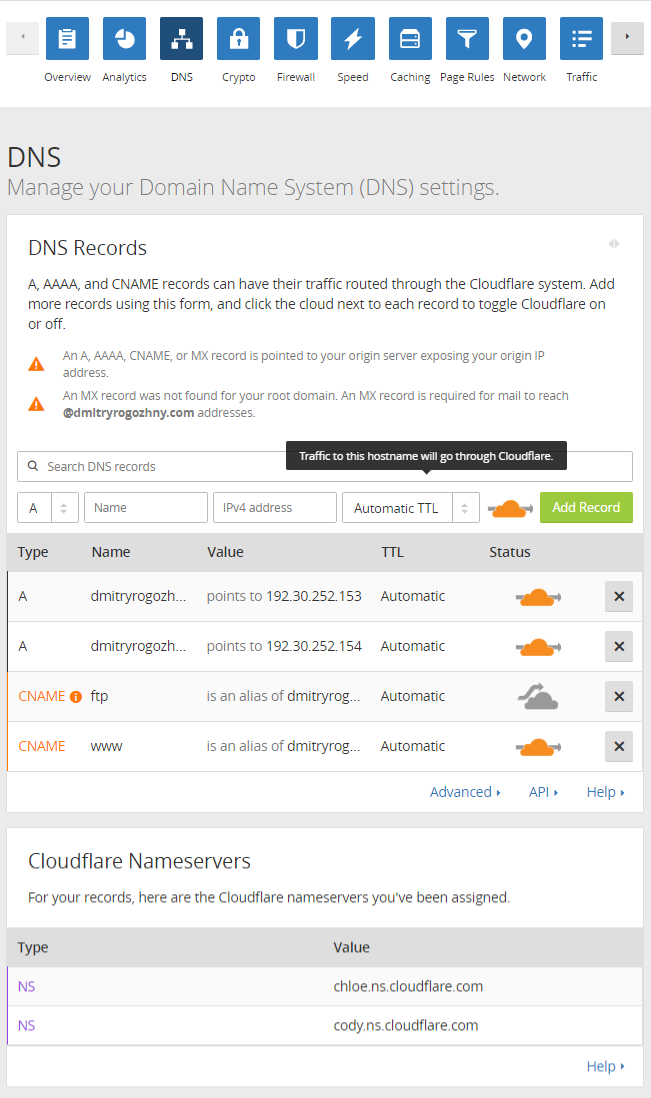Toggle cloud status for 192.30.252.153 record

(538, 597)
